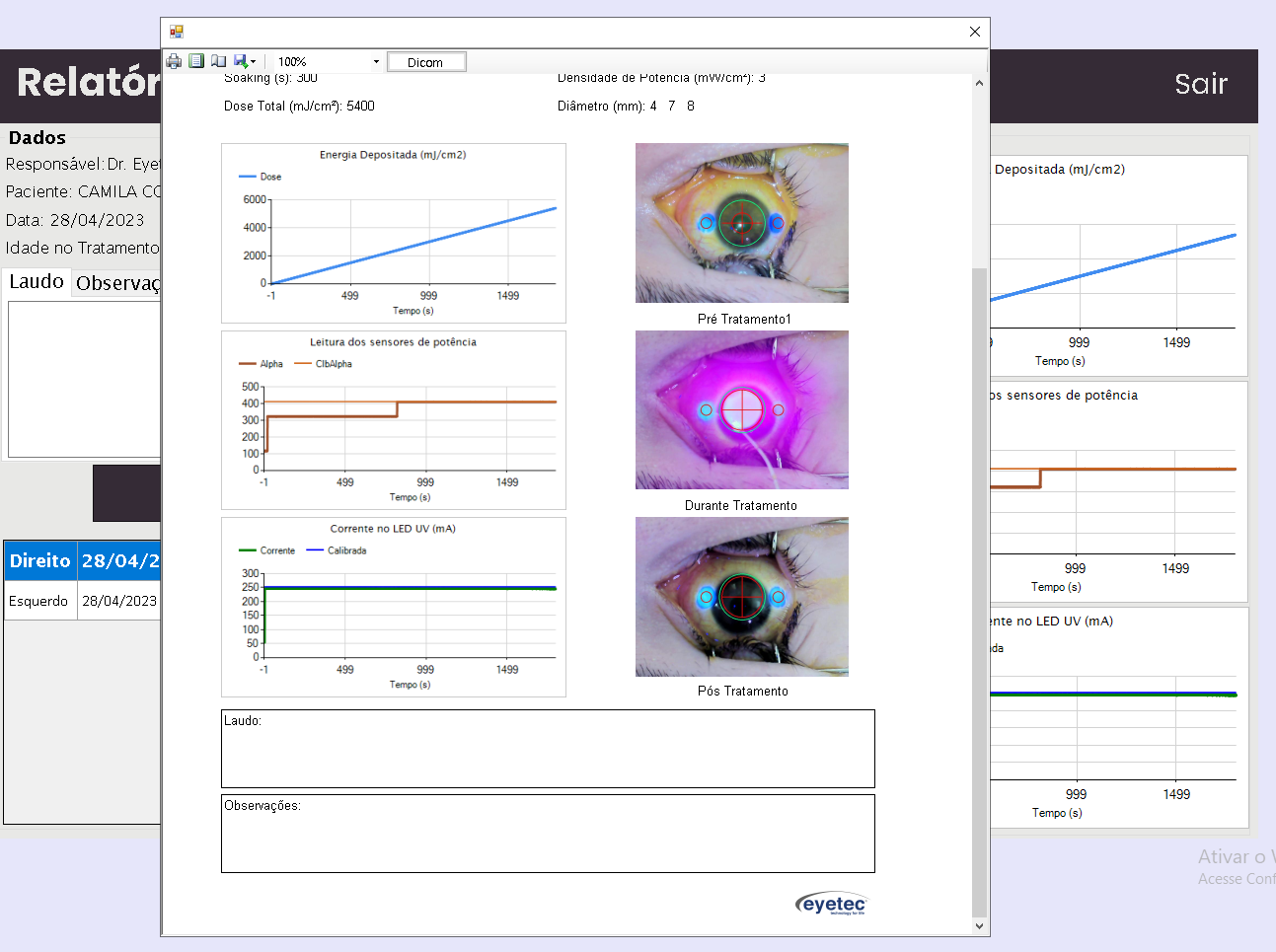Viewport: 1276px width, 952px height.
Task: Click the Laudo text area in the Relatório window
Action: tap(84, 379)
